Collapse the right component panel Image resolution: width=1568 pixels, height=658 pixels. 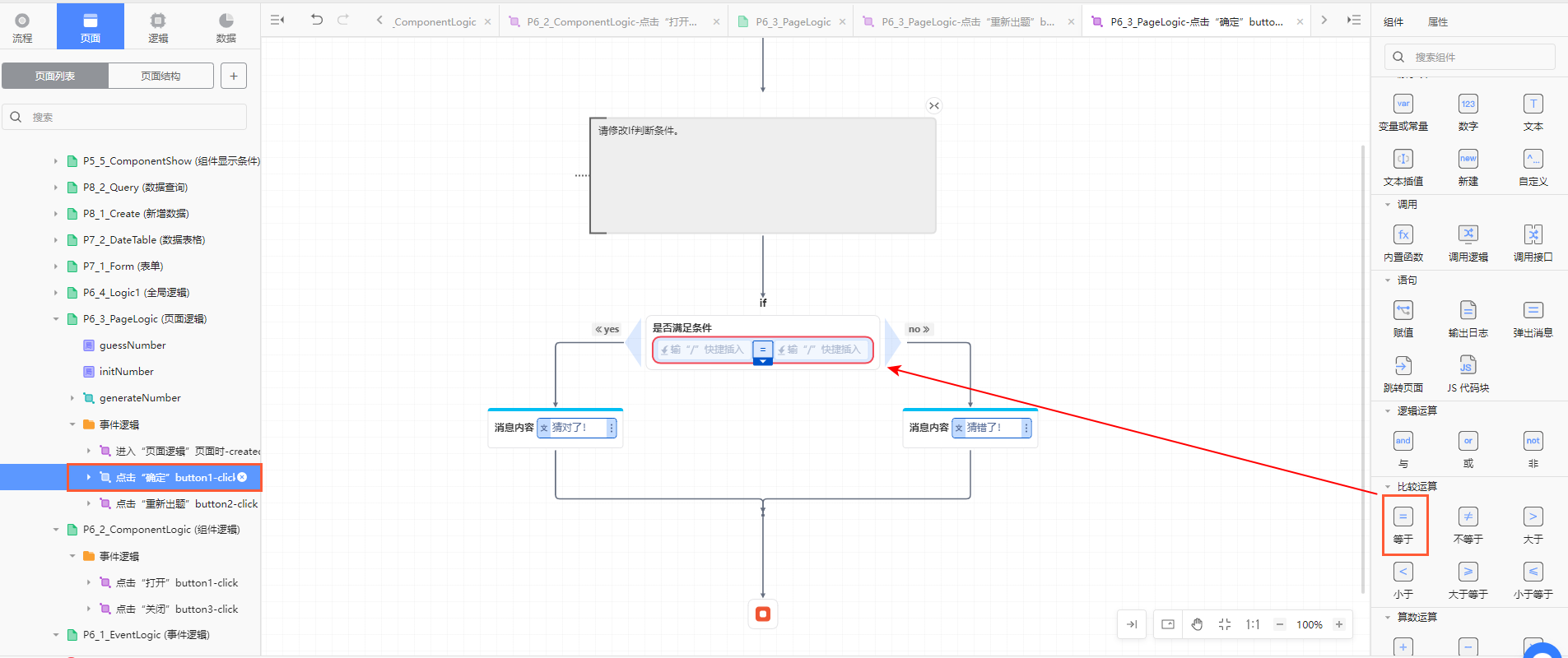pyautogui.click(x=1354, y=20)
